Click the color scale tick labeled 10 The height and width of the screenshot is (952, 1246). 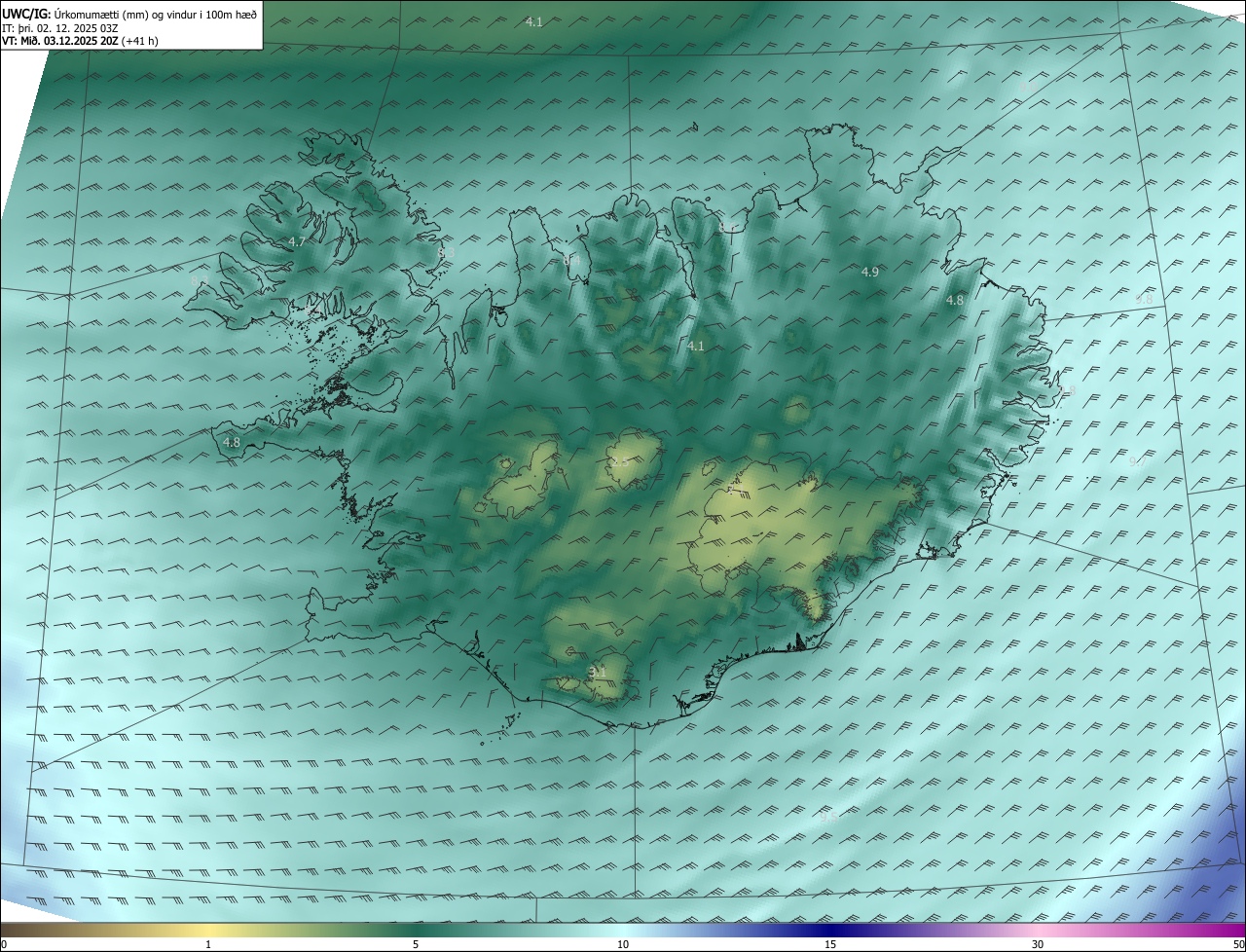pyautogui.click(x=623, y=944)
